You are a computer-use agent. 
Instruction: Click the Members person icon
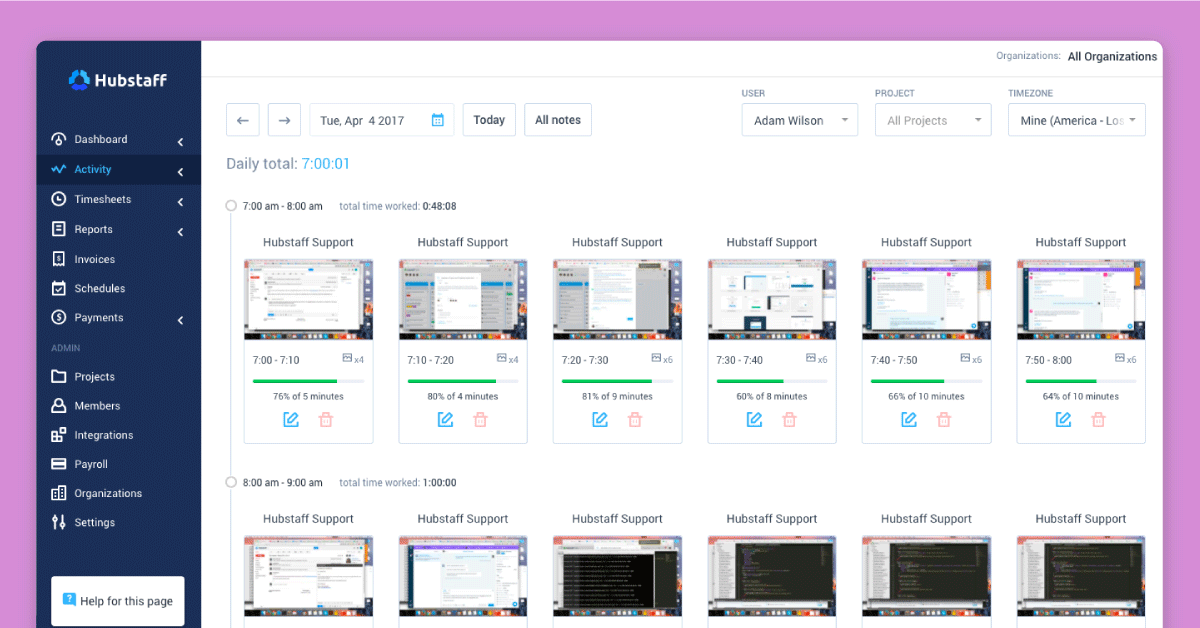(x=58, y=406)
